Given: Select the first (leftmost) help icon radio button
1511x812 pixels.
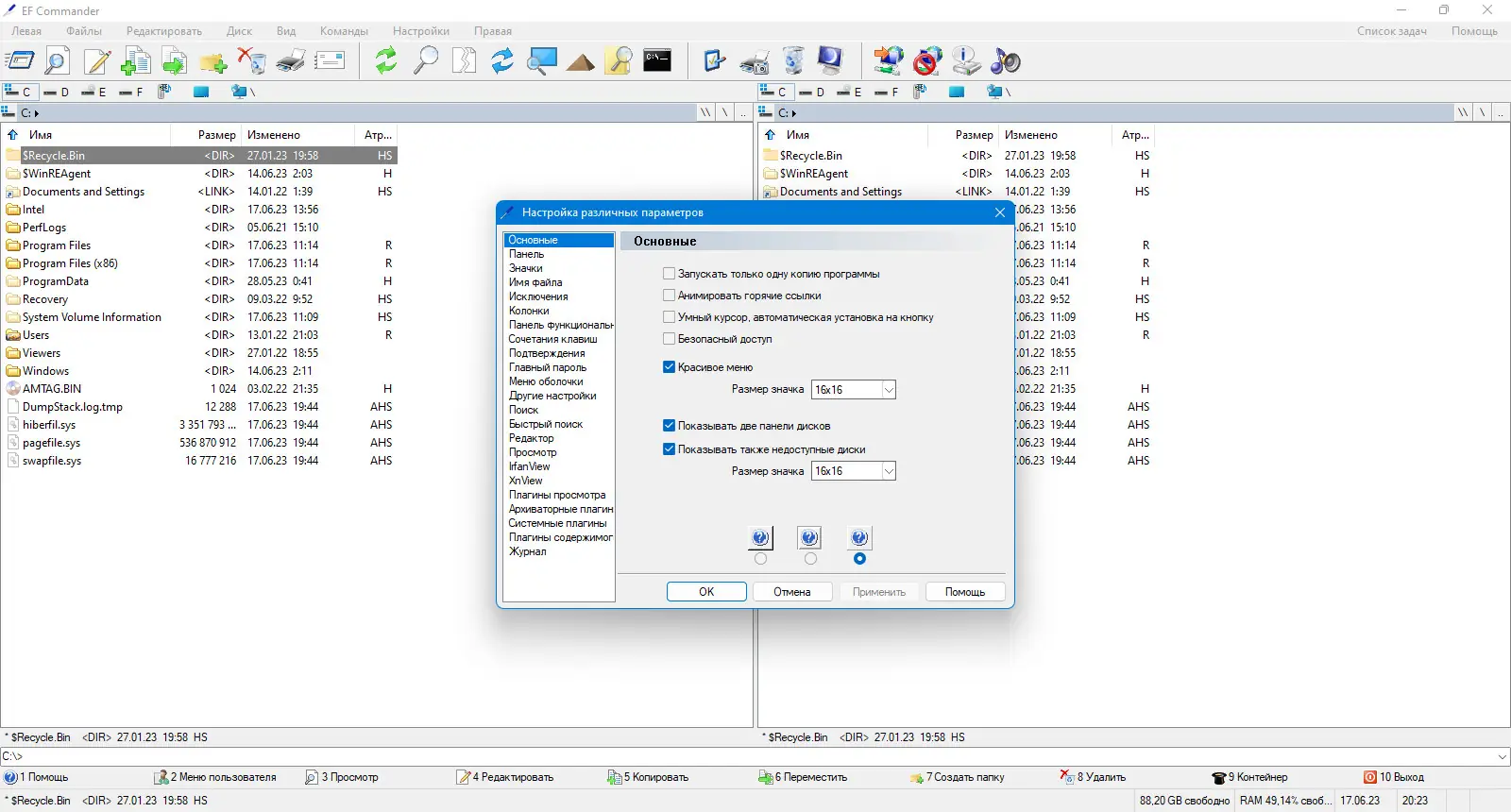Looking at the screenshot, I should [x=761, y=559].
